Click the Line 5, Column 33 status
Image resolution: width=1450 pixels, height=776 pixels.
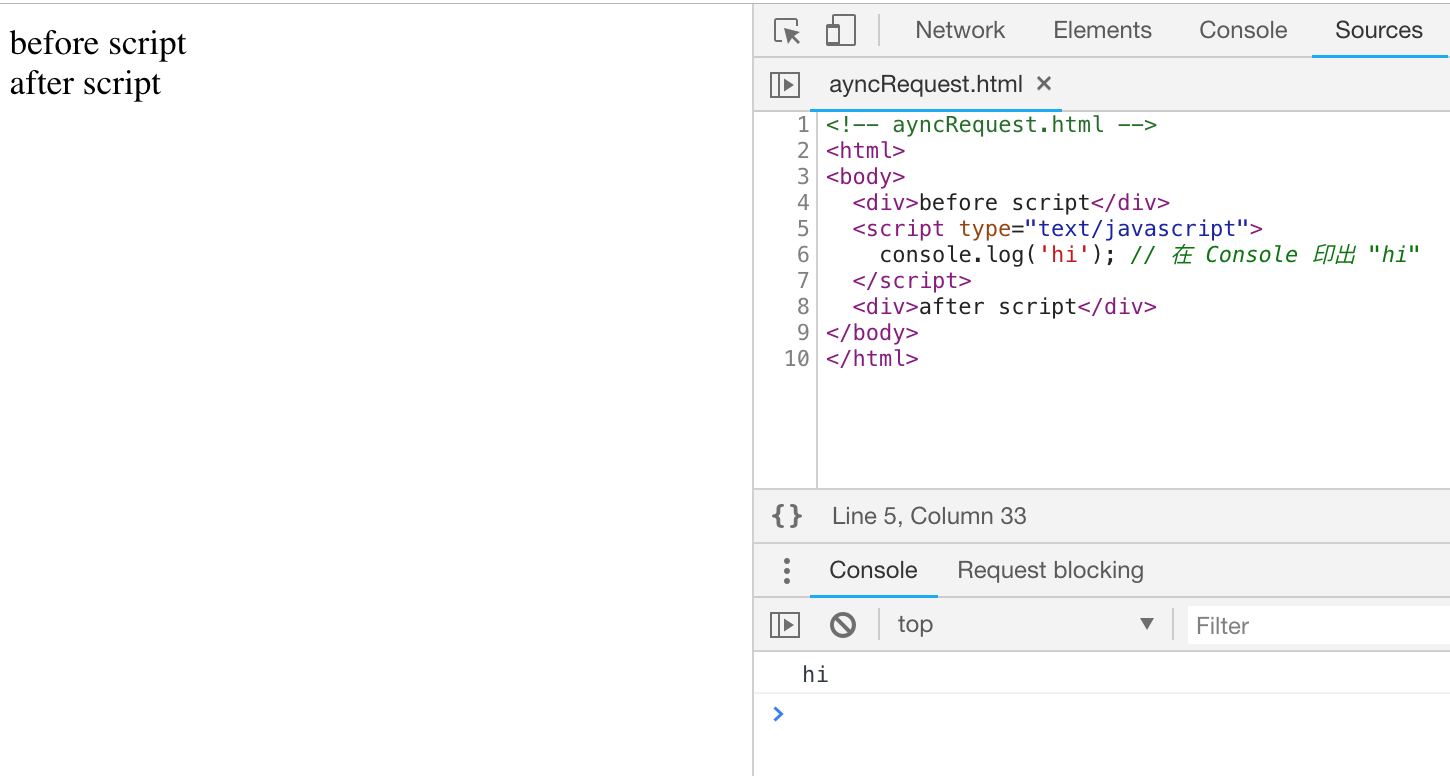click(928, 515)
